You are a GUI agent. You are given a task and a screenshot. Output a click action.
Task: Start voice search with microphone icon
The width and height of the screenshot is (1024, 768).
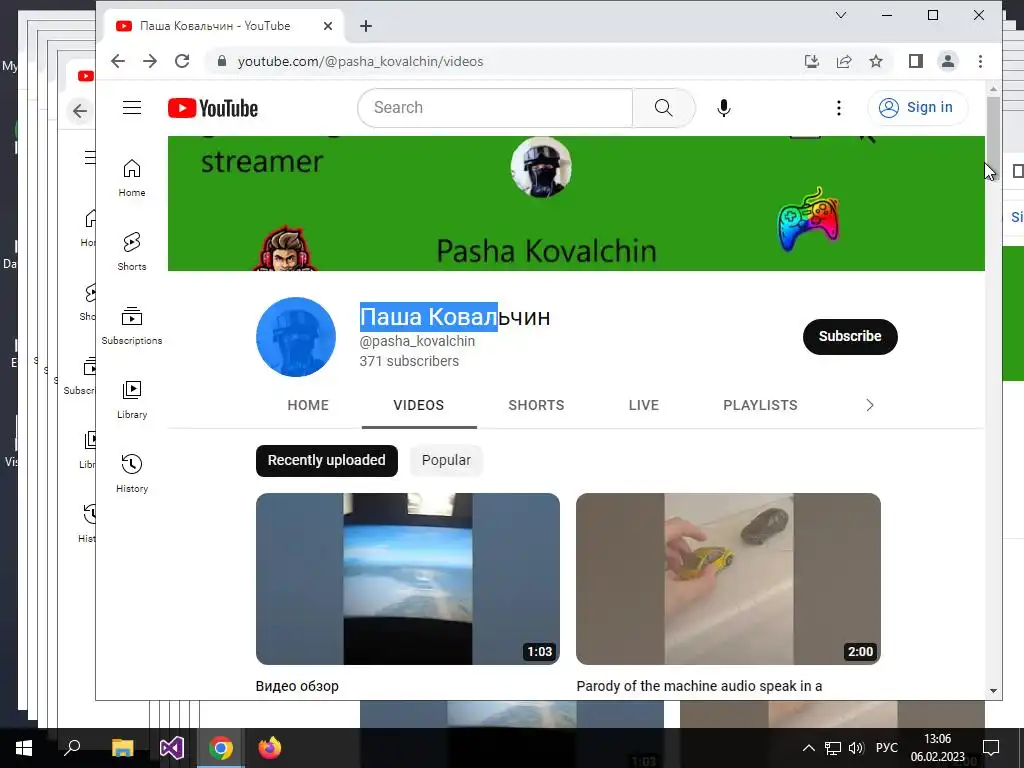click(723, 108)
